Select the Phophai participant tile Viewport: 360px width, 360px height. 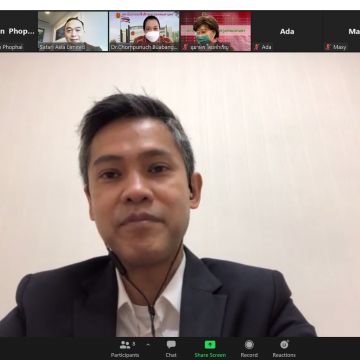pyautogui.click(x=18, y=31)
